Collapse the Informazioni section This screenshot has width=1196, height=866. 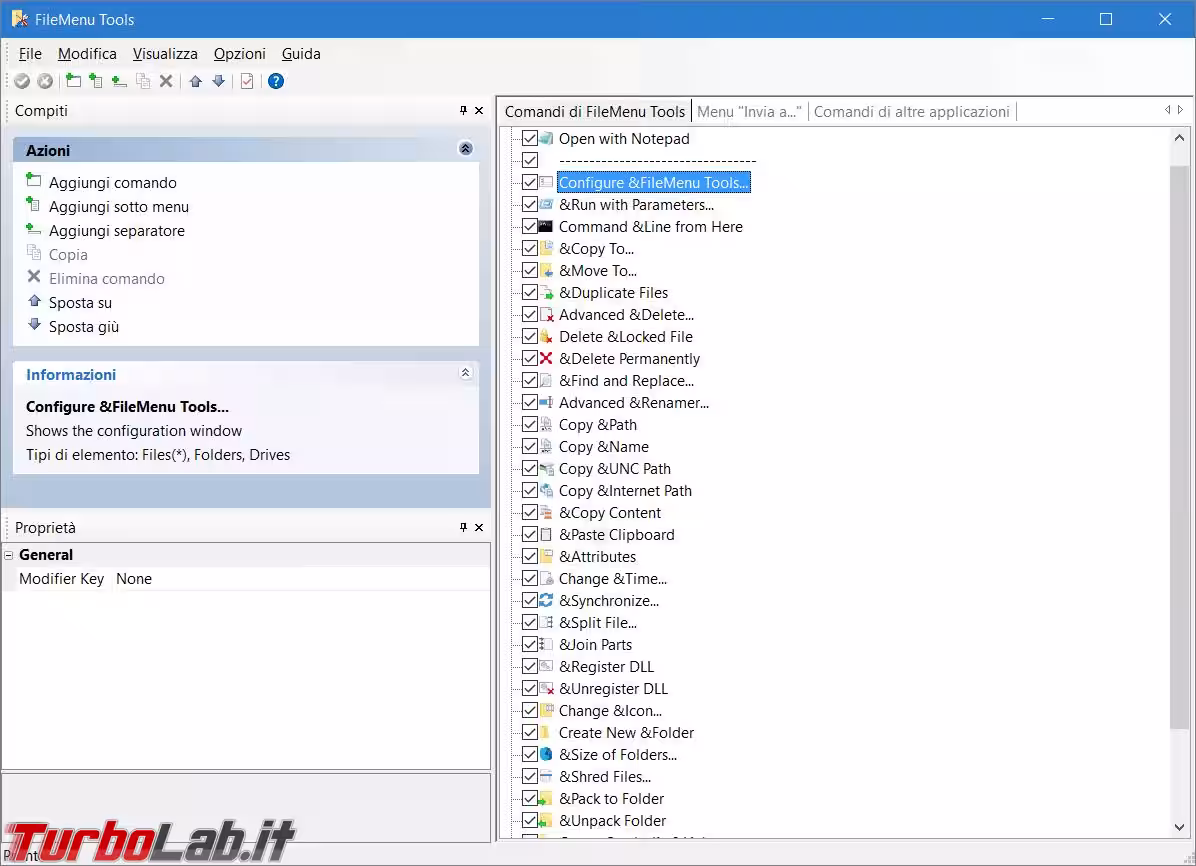pyautogui.click(x=465, y=373)
